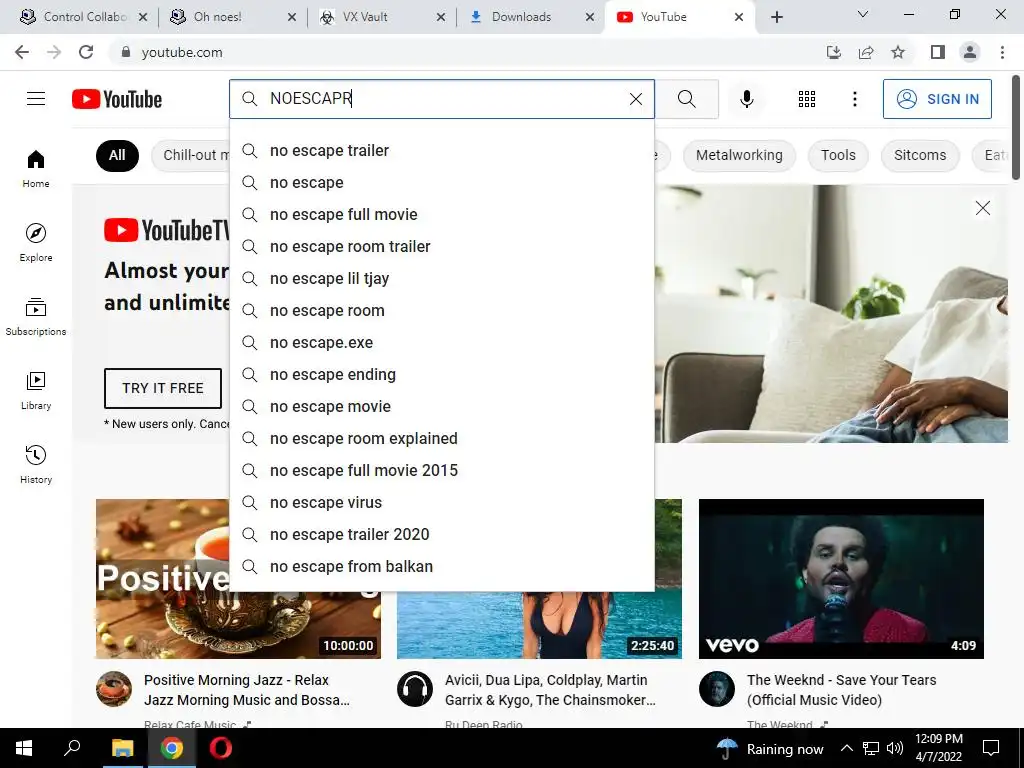The image size is (1024, 768).
Task: Select the Metalworking filter chip
Action: point(739,155)
